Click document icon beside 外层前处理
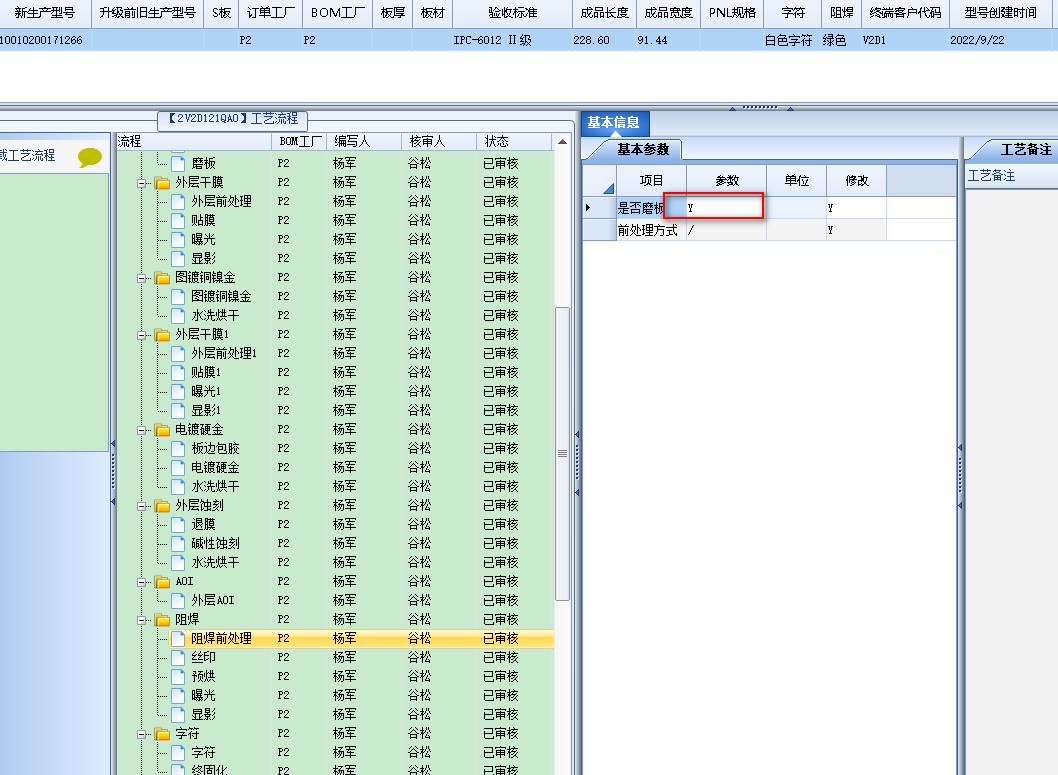1058x775 pixels. (x=178, y=202)
